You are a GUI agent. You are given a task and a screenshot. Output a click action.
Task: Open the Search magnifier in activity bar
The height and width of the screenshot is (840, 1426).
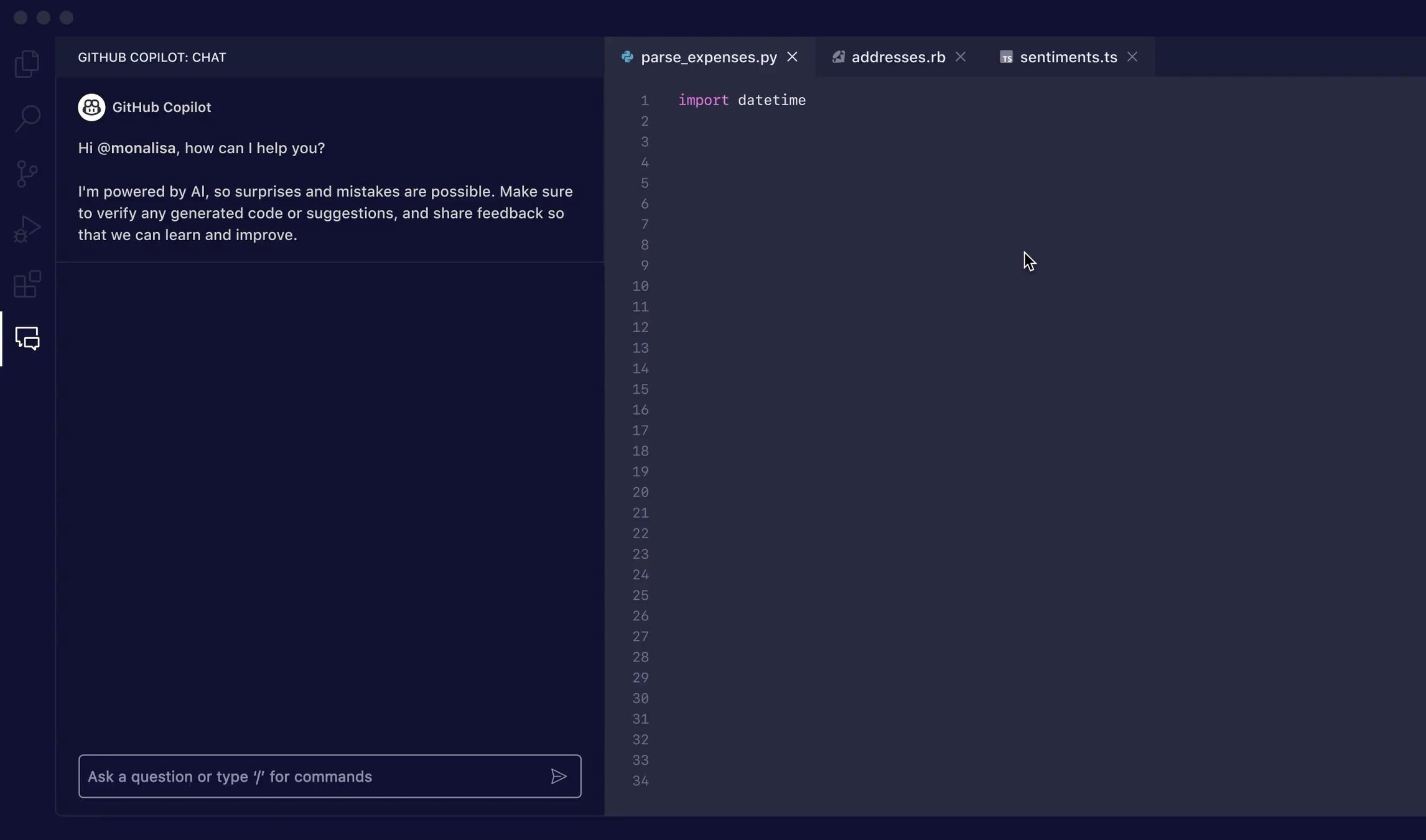pyautogui.click(x=27, y=118)
